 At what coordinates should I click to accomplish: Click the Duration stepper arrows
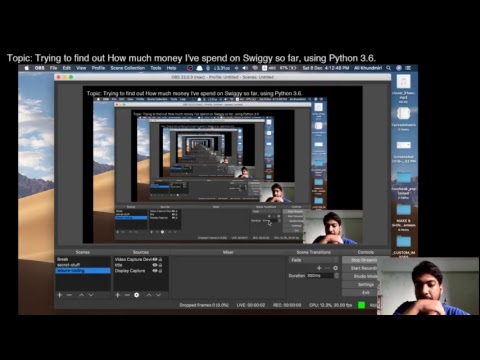(x=336, y=276)
